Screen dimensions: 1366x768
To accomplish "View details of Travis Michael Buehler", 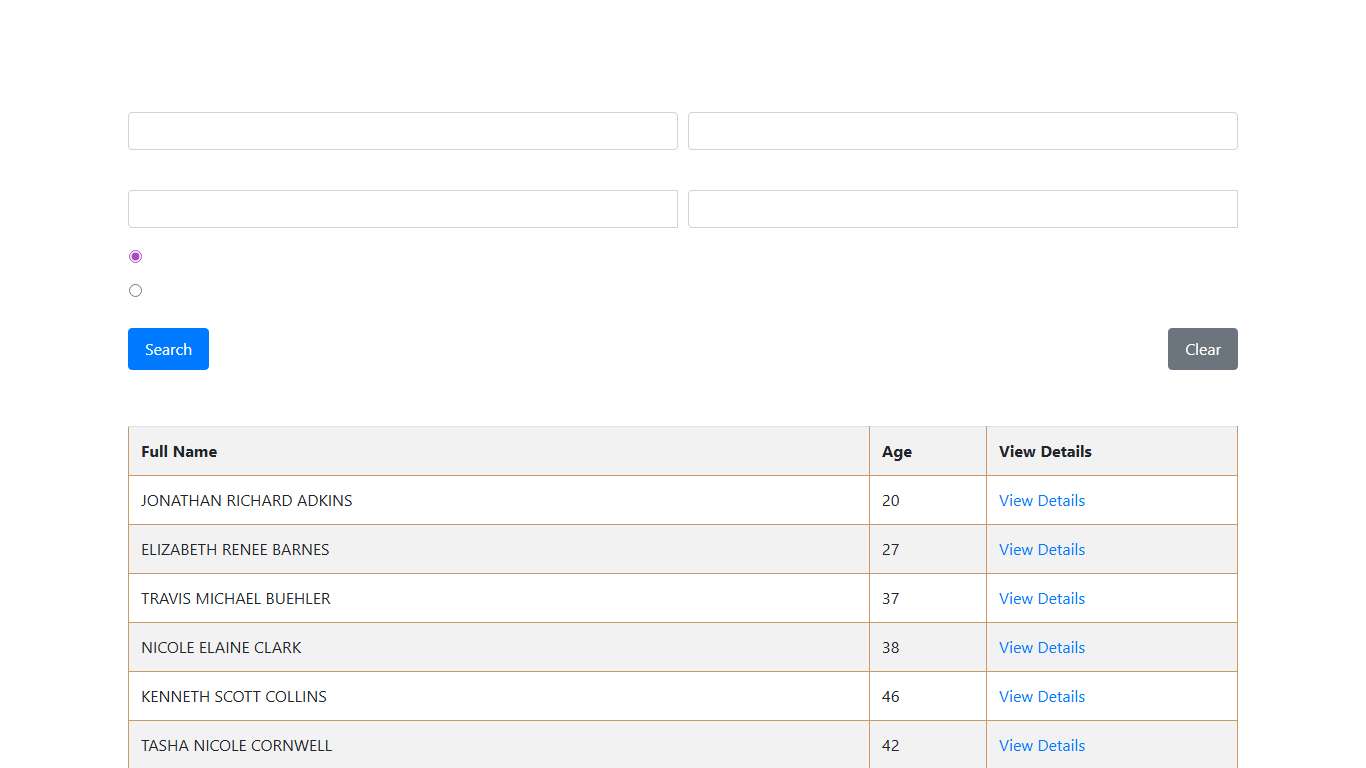I will (x=1041, y=598).
